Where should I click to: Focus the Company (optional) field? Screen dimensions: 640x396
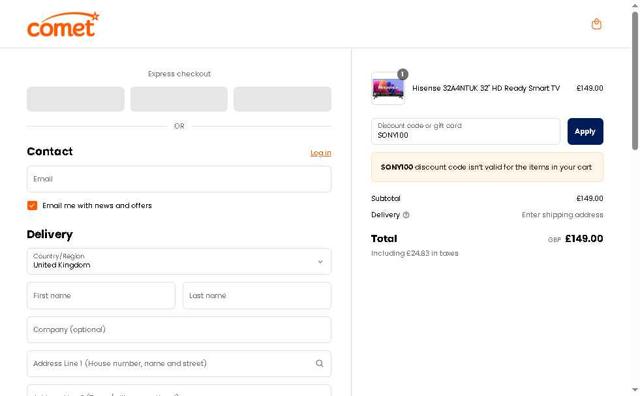point(179,329)
